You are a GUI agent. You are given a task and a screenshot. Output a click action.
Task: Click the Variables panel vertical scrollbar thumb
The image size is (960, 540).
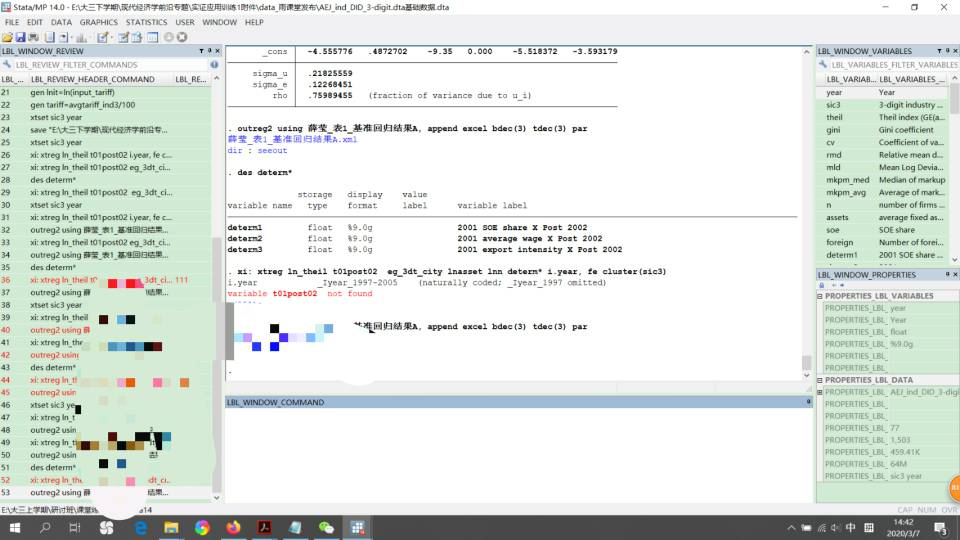tap(954, 98)
